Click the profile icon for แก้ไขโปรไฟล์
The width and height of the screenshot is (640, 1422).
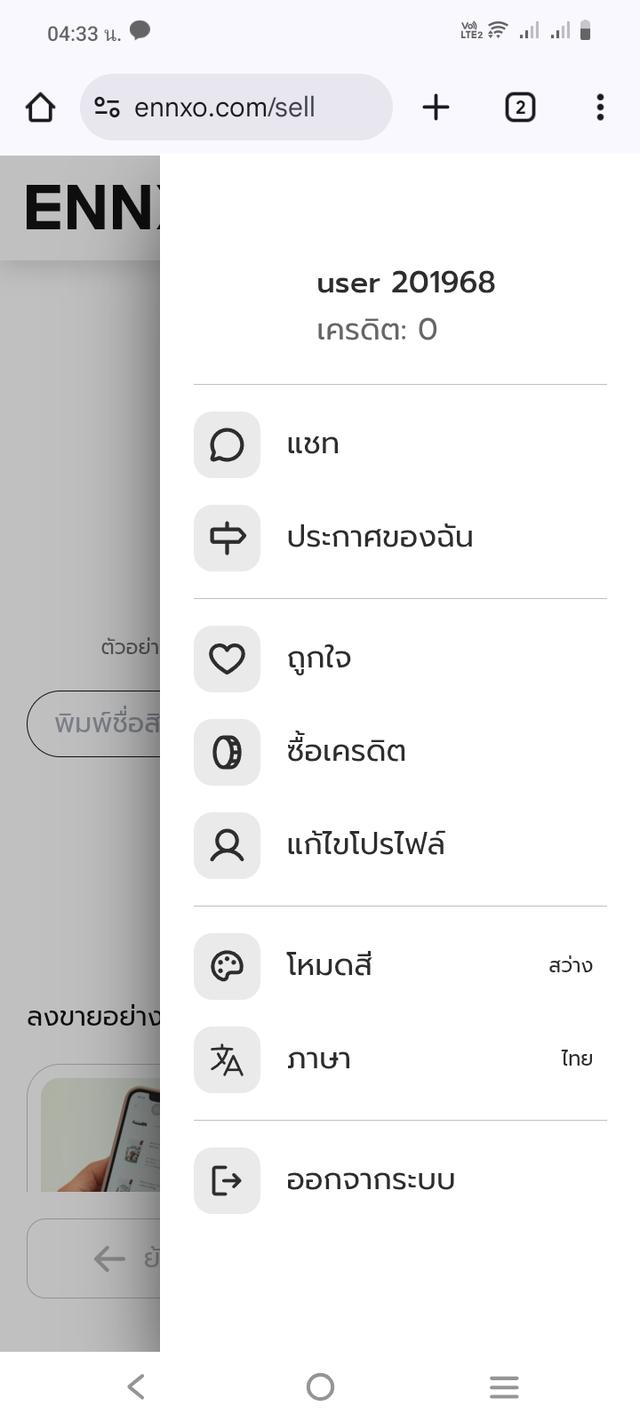click(x=225, y=845)
